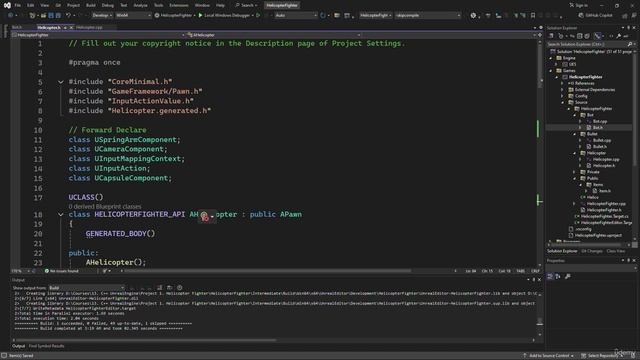Click the 0 derived Blueprint classes CodeLens link

(x=105, y=207)
